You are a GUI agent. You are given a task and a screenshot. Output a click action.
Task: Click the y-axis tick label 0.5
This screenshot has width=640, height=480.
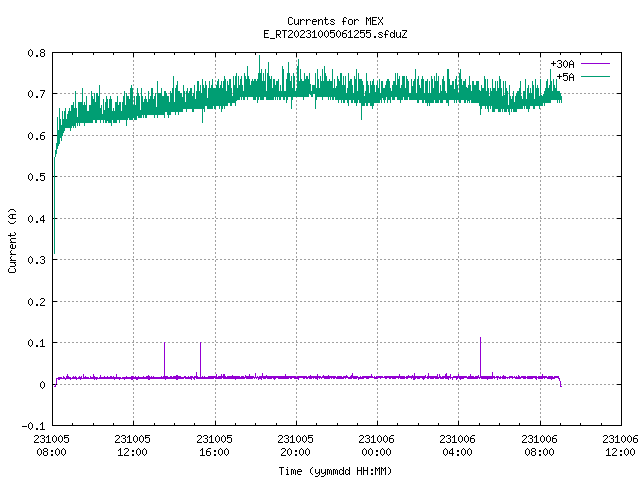[x=36, y=177]
